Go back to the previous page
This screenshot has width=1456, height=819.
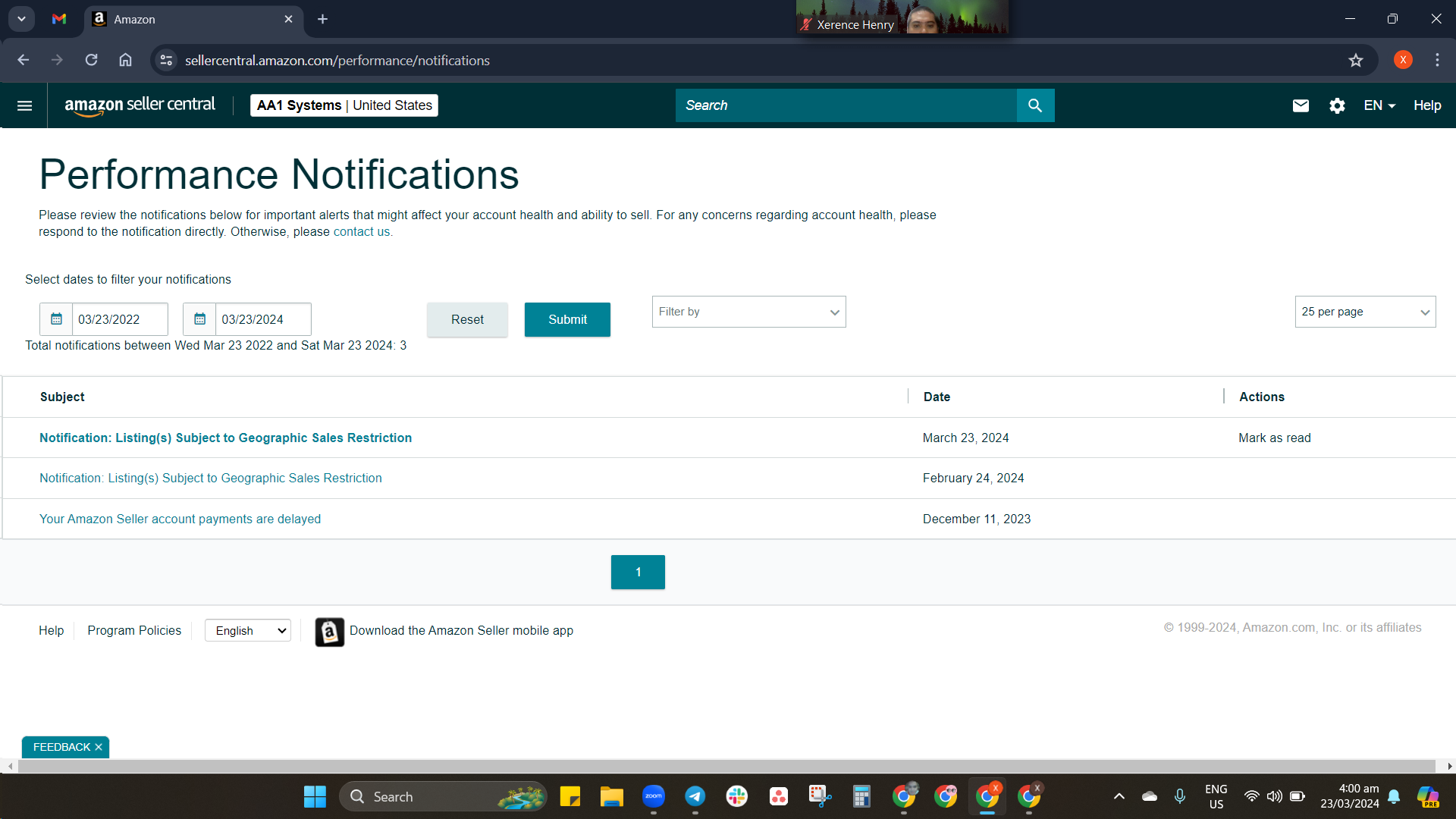(24, 60)
